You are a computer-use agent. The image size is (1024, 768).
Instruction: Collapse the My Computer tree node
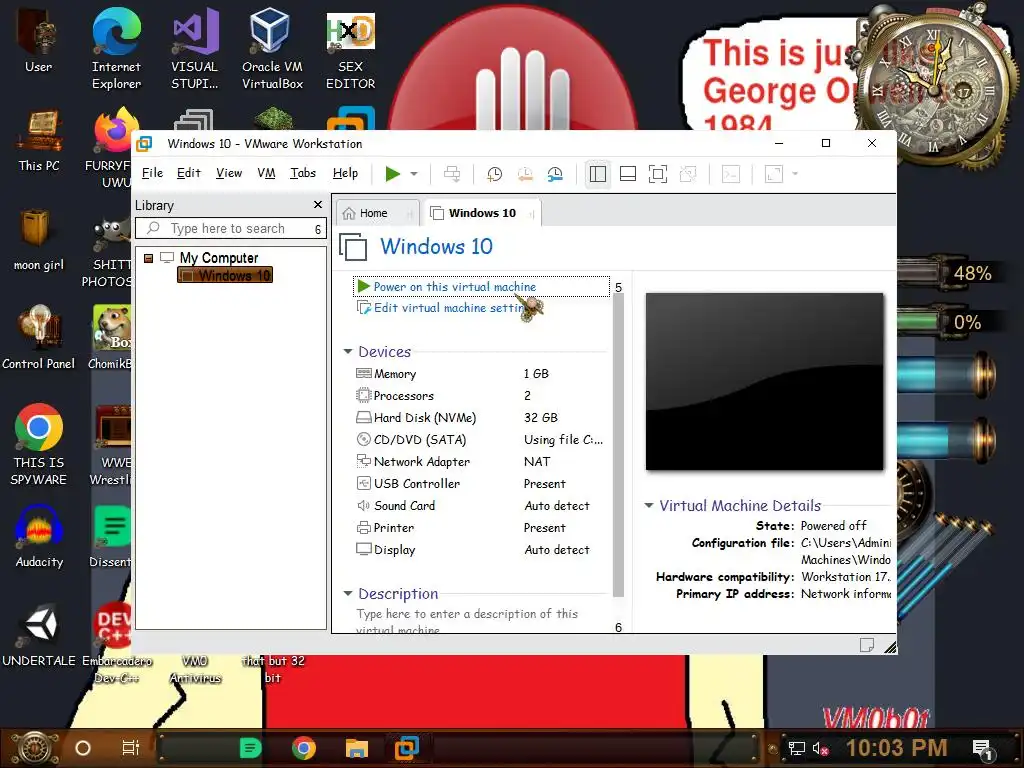(x=148, y=258)
